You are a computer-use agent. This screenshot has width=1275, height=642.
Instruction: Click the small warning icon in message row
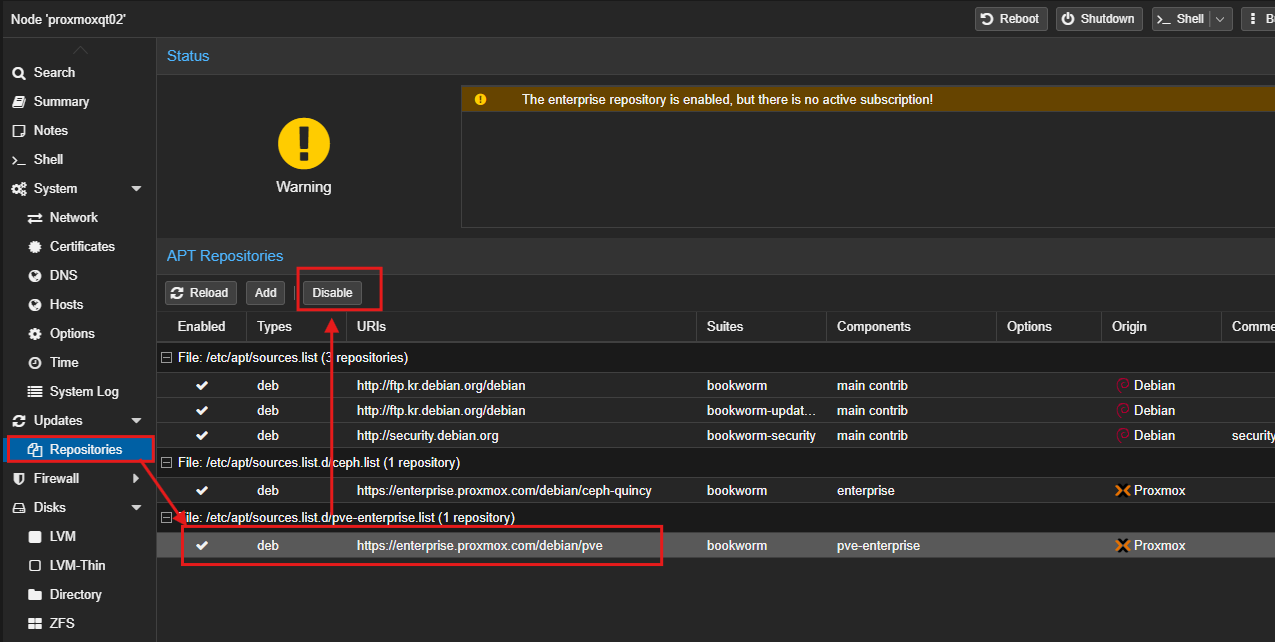click(480, 99)
